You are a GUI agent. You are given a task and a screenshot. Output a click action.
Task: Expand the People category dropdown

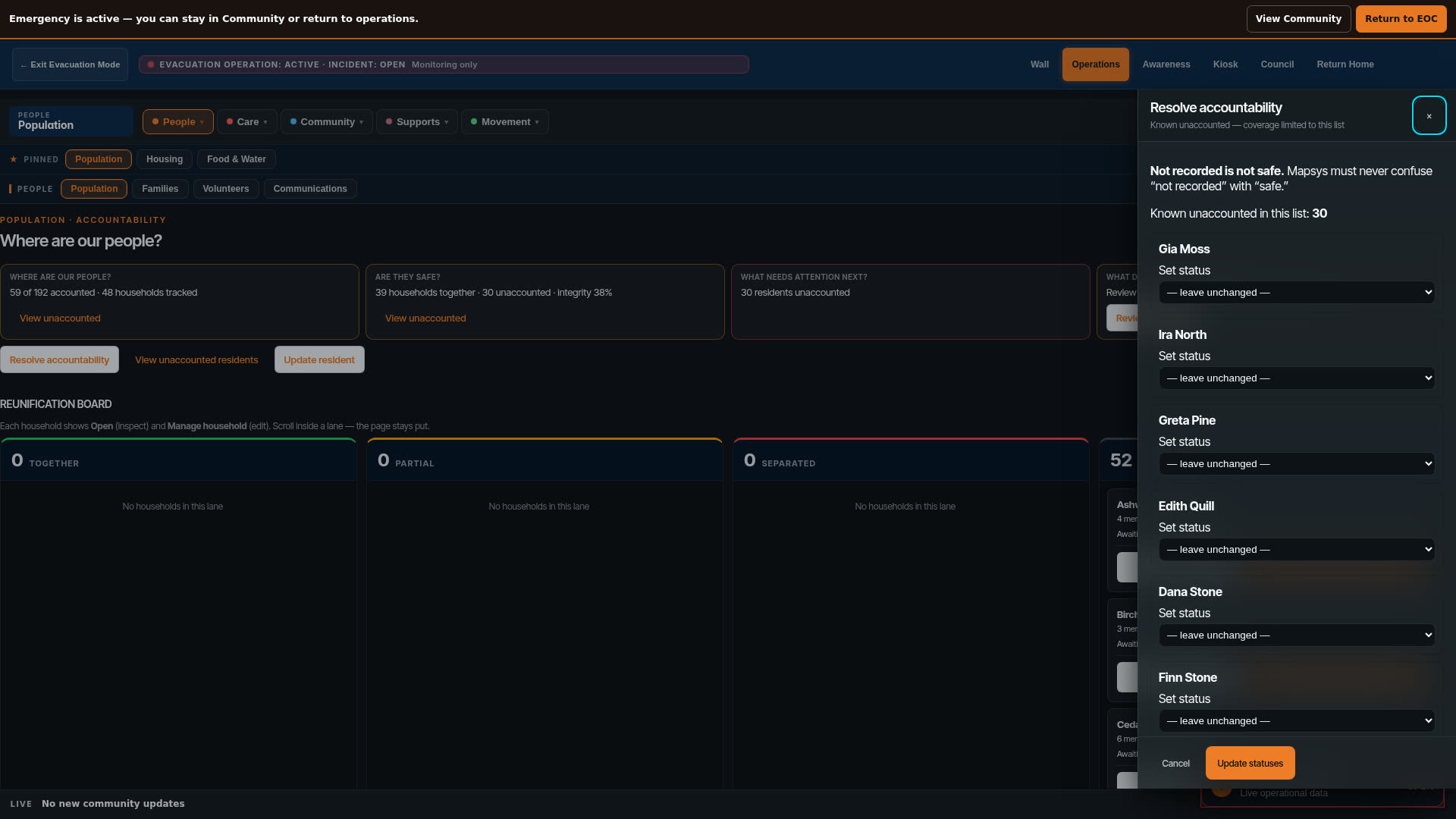click(x=178, y=122)
